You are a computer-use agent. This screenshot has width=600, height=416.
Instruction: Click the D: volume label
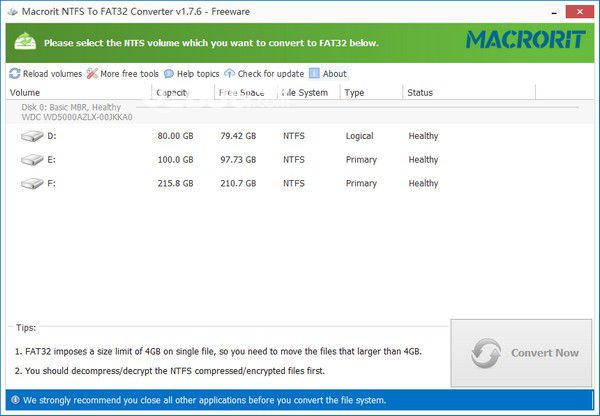tap(52, 136)
